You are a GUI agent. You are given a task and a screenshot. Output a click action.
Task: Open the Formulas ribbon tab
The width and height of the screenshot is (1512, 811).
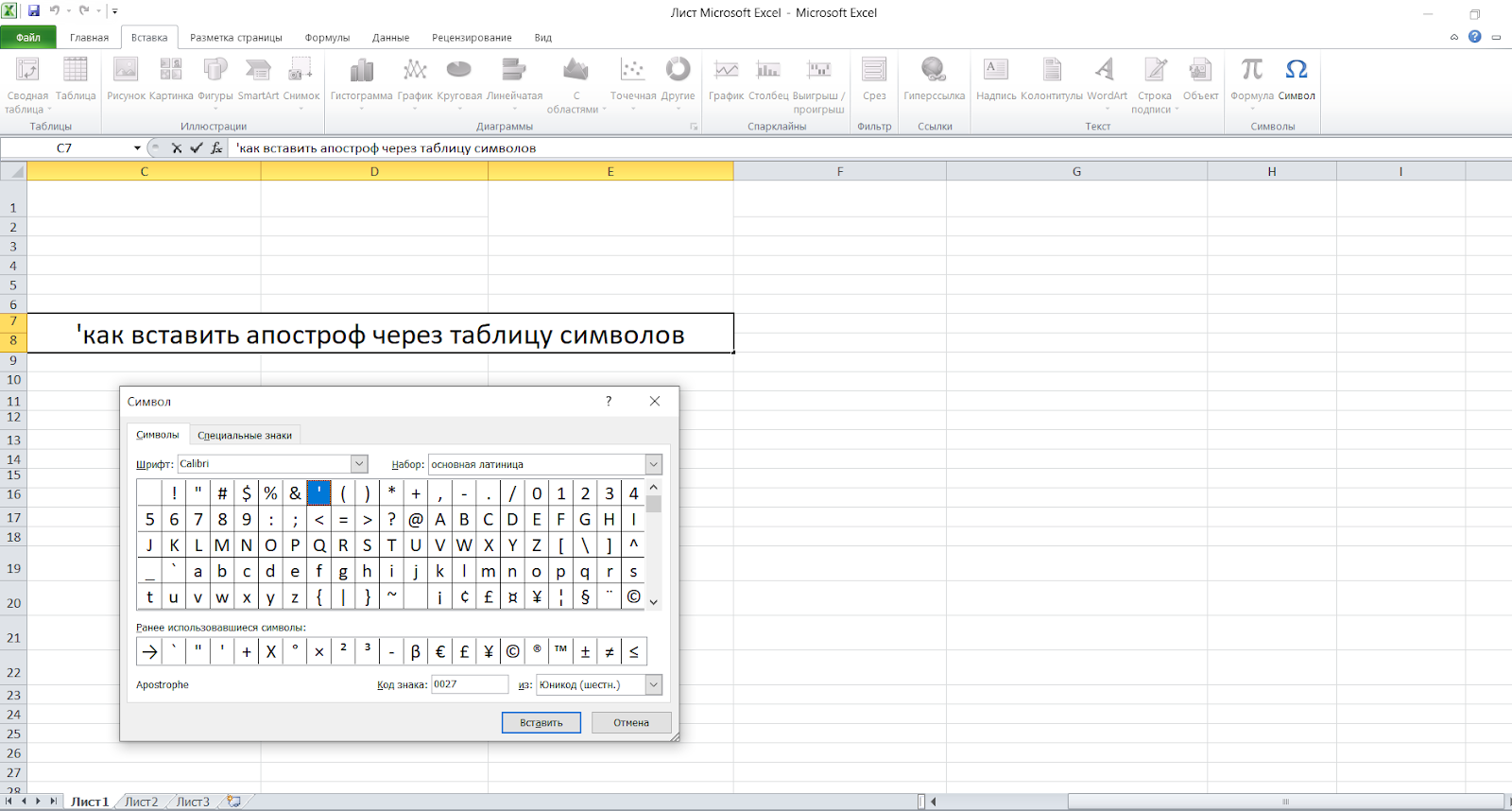click(327, 38)
